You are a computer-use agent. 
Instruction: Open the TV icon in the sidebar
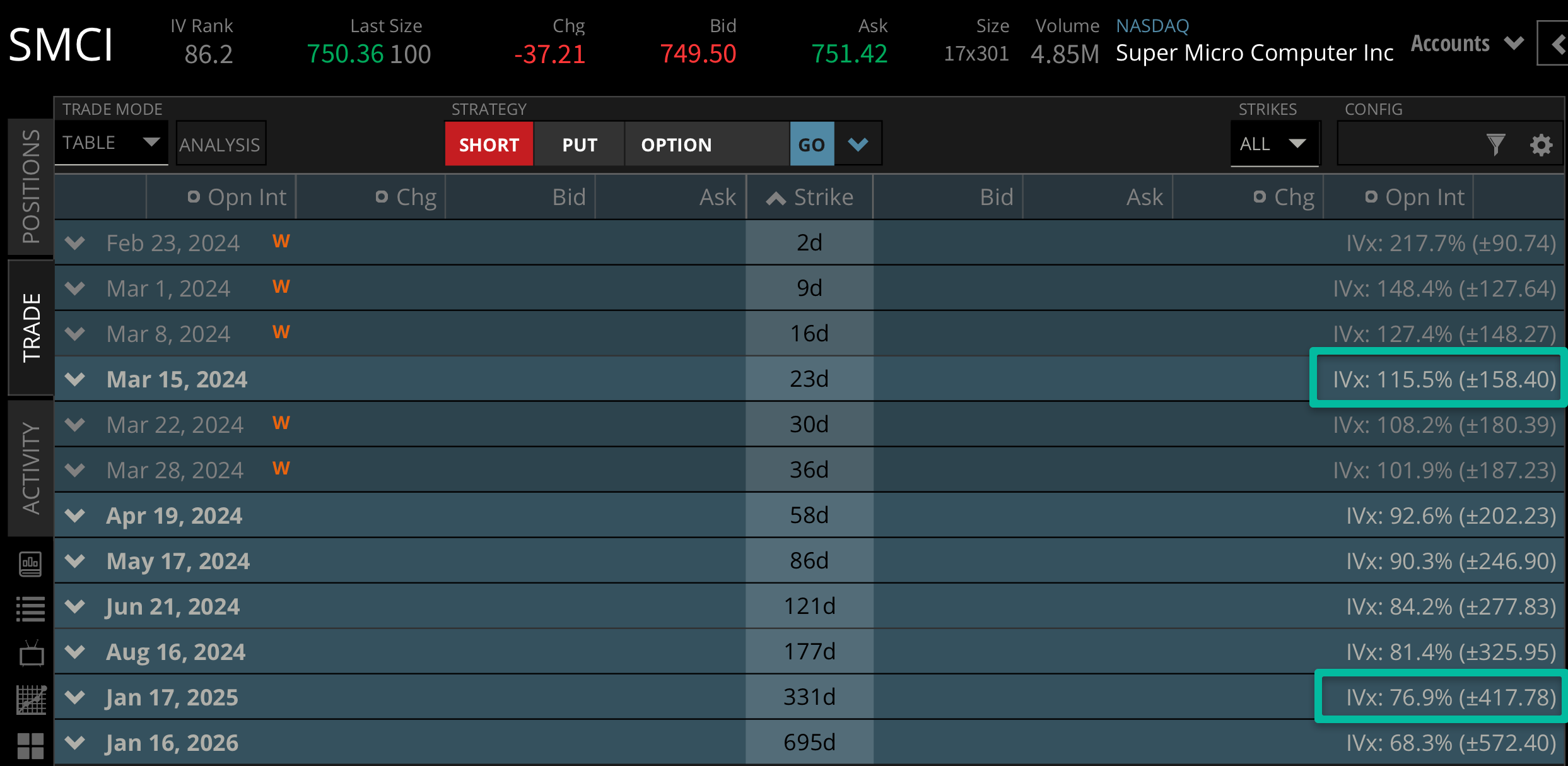point(30,654)
